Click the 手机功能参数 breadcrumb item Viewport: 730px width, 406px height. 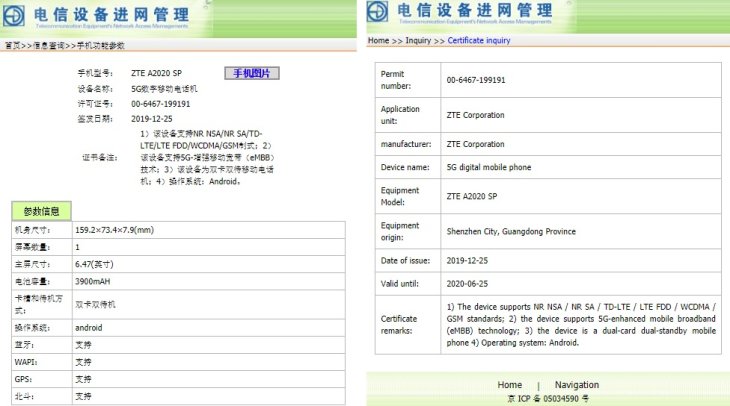click(x=101, y=46)
